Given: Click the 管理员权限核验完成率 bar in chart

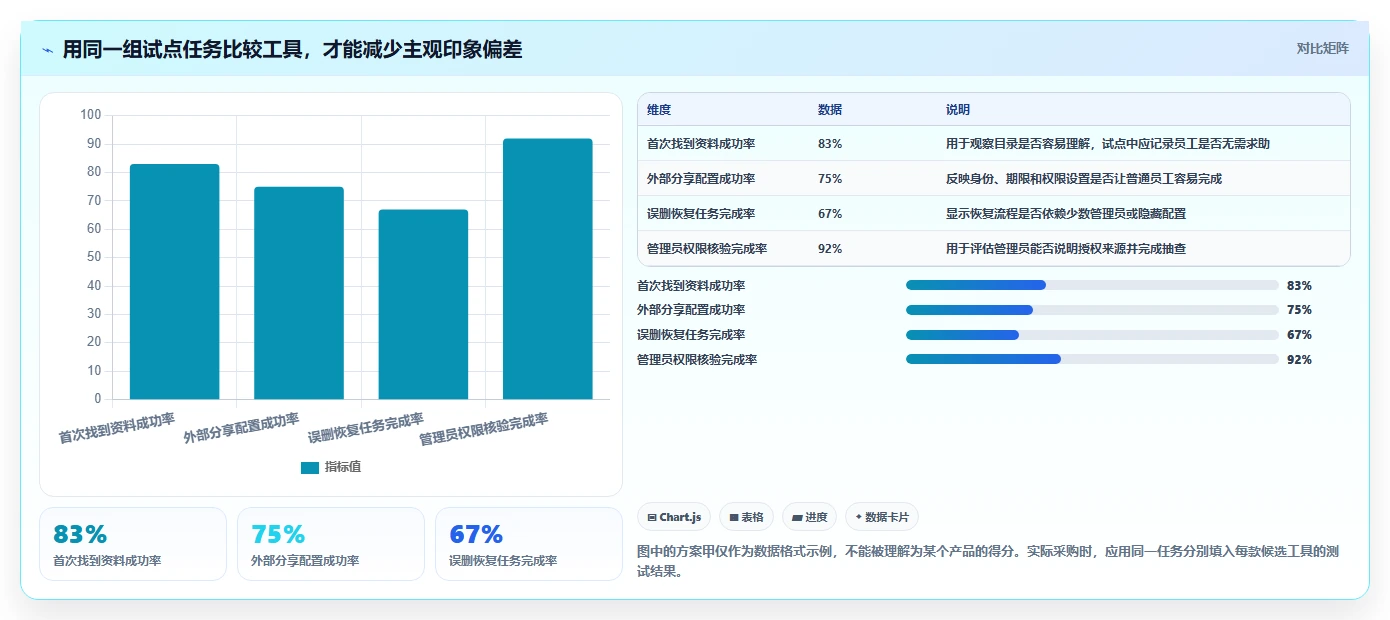Looking at the screenshot, I should [x=548, y=269].
